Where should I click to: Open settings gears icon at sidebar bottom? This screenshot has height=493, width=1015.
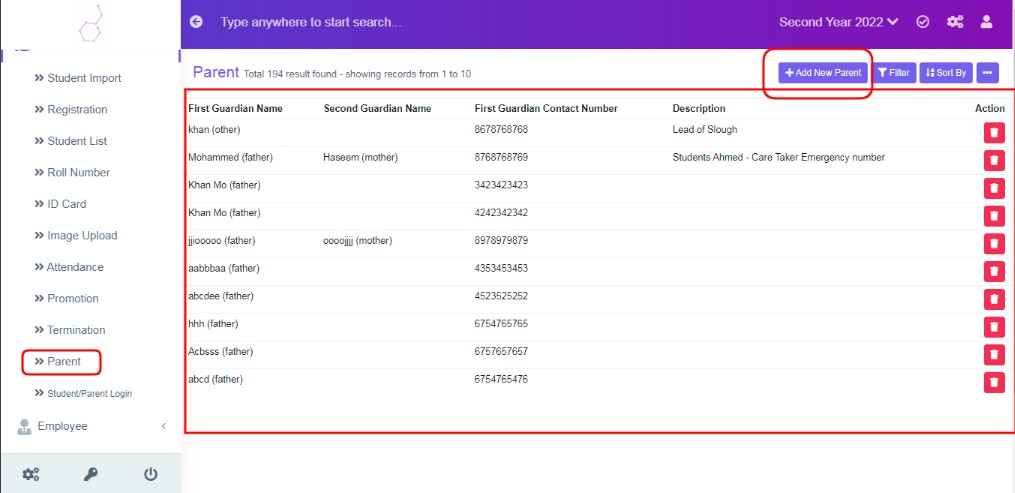click(x=30, y=474)
